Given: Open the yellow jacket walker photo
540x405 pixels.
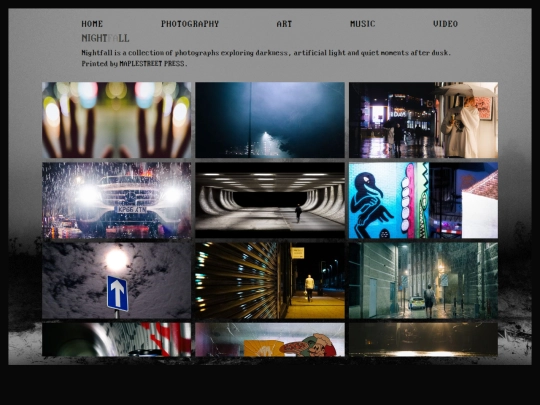Looking at the screenshot, I should coord(270,281).
